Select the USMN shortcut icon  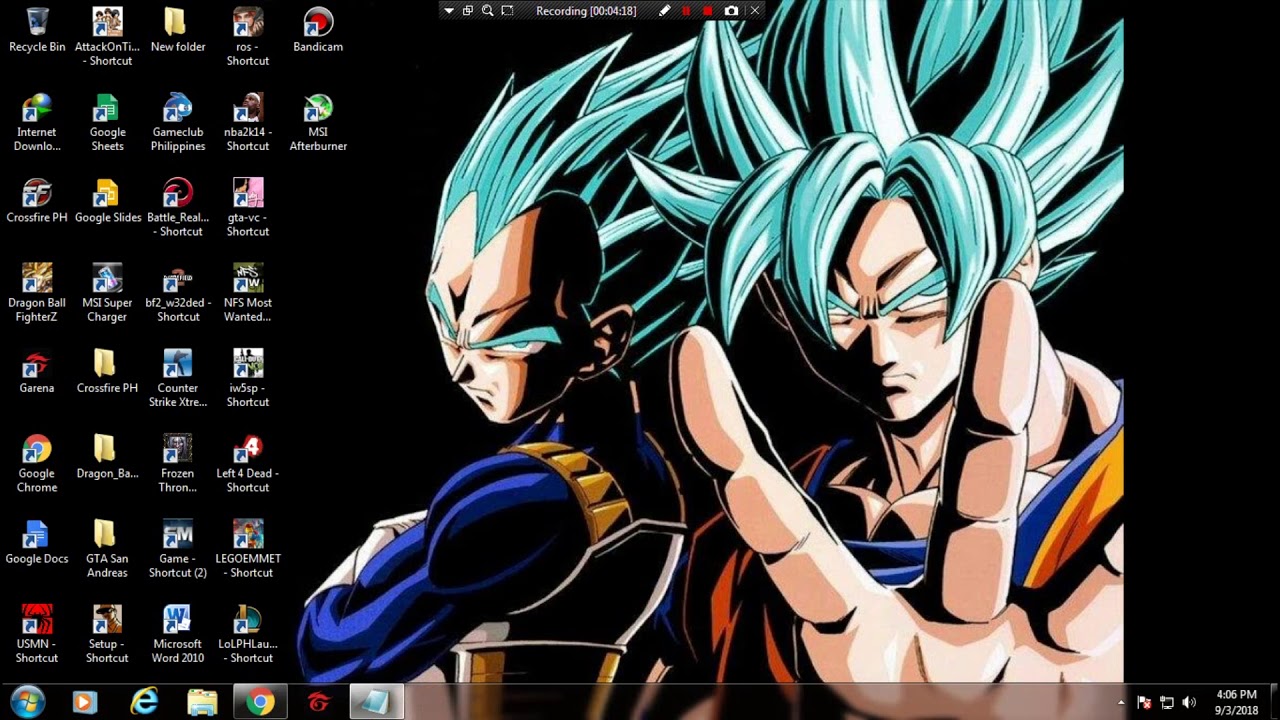point(37,634)
